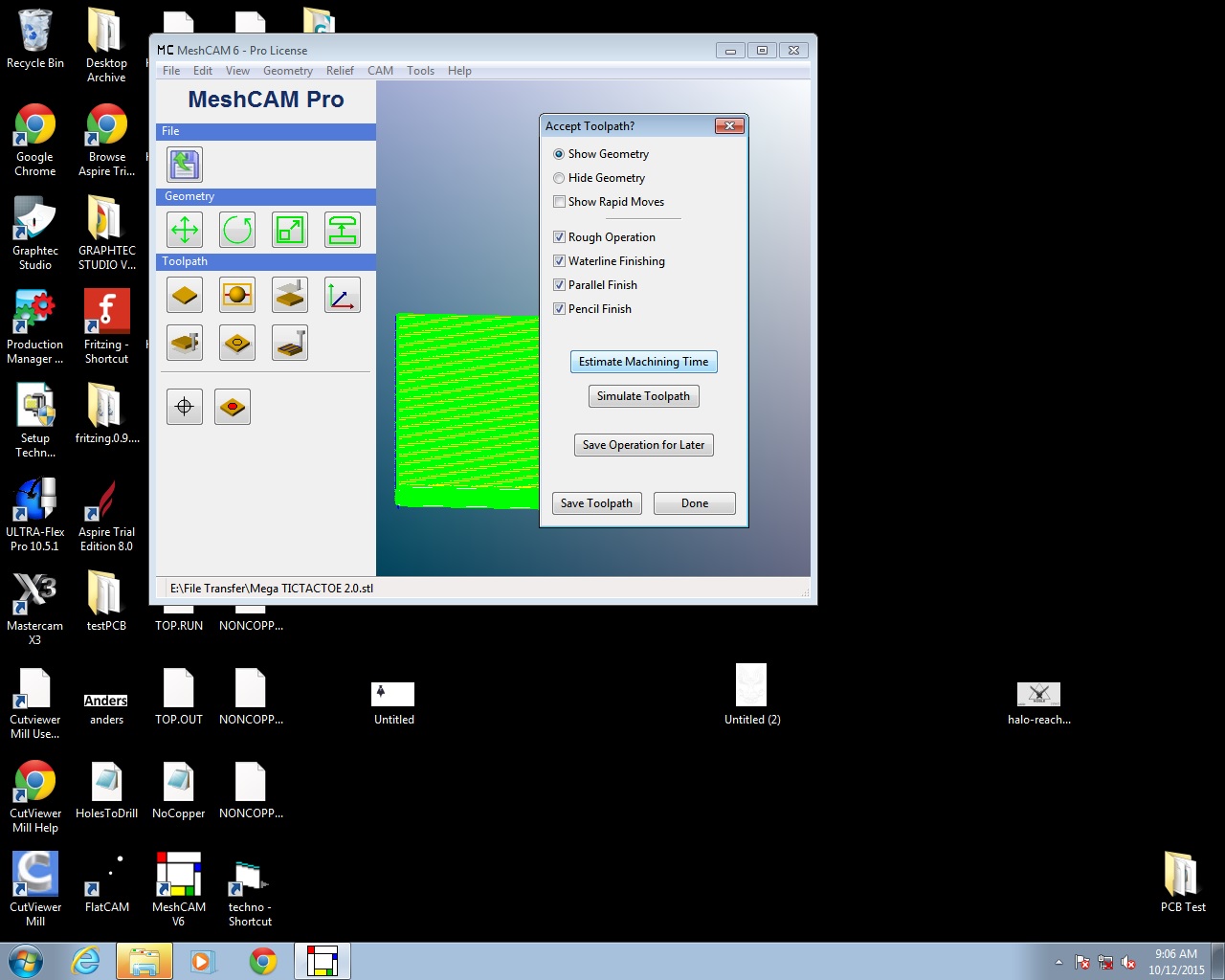Image resolution: width=1225 pixels, height=980 pixels.
Task: Select the Move geometry tool with four arrows
Action: pyautogui.click(x=185, y=230)
